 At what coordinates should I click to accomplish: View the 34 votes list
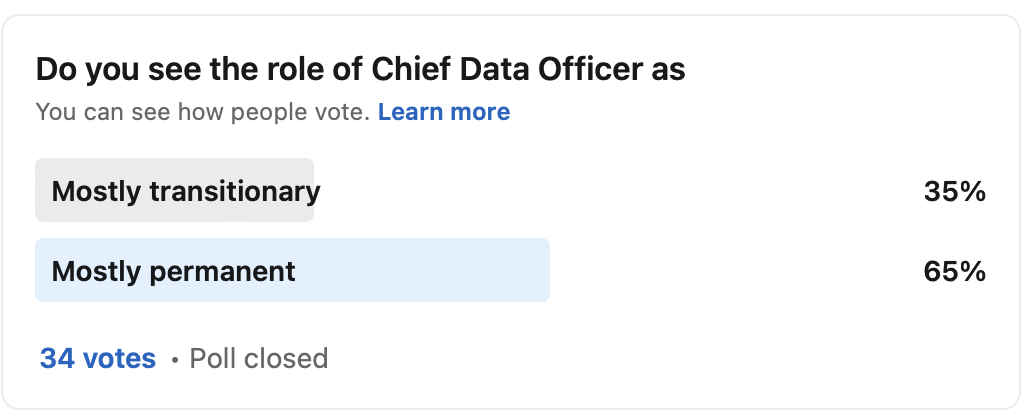pos(98,358)
